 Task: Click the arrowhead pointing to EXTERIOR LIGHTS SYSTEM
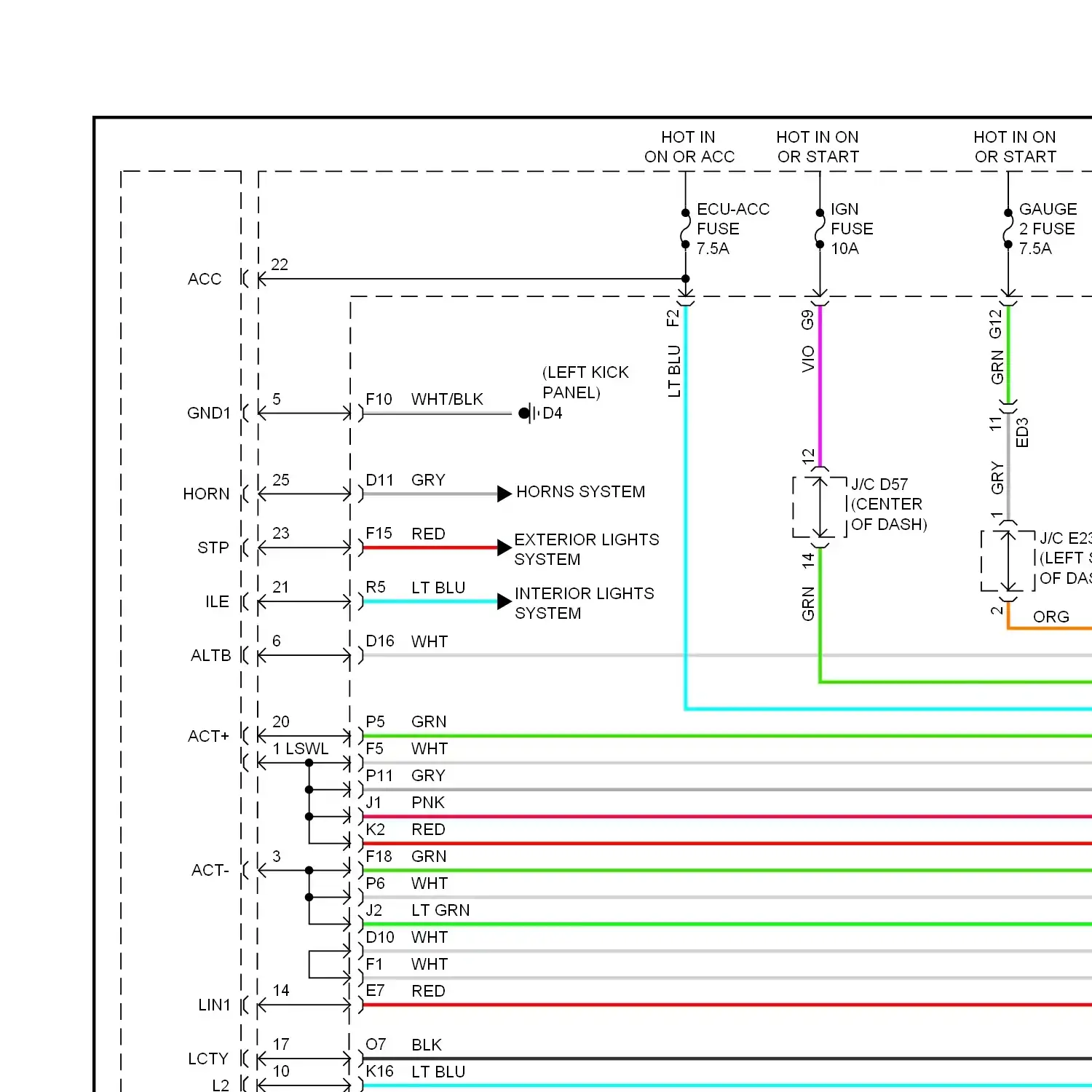coord(504,547)
